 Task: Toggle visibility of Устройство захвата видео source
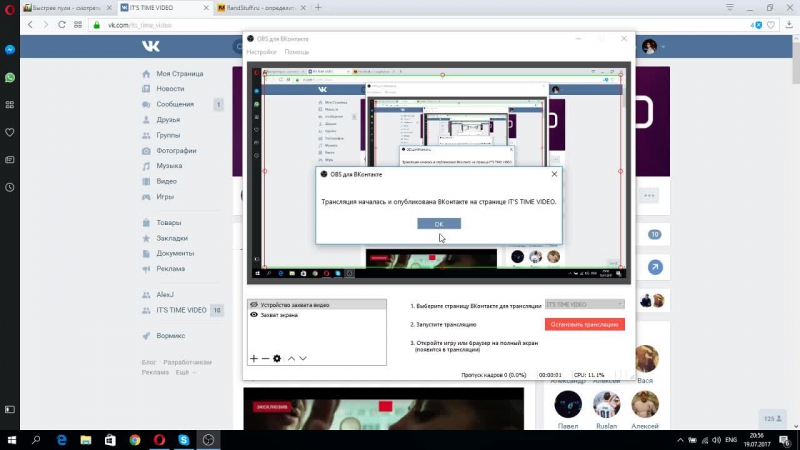tap(254, 305)
